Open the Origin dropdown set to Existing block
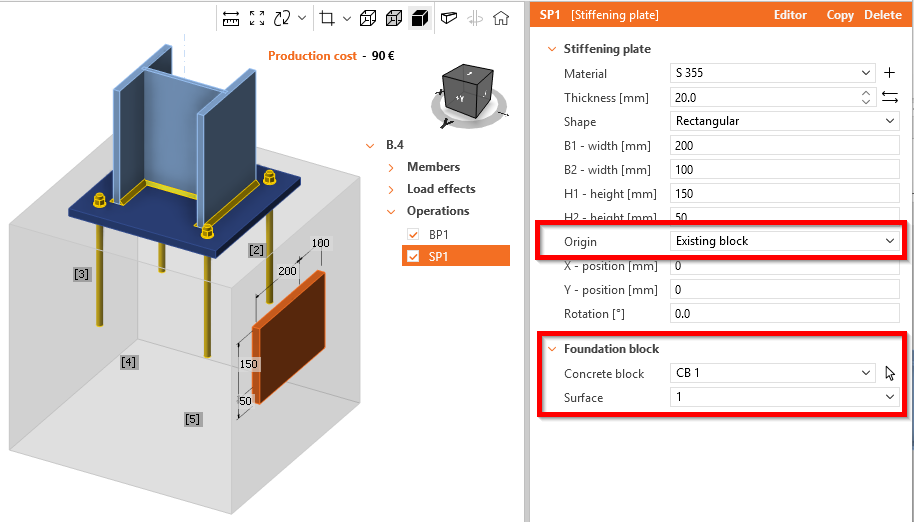 tap(889, 241)
